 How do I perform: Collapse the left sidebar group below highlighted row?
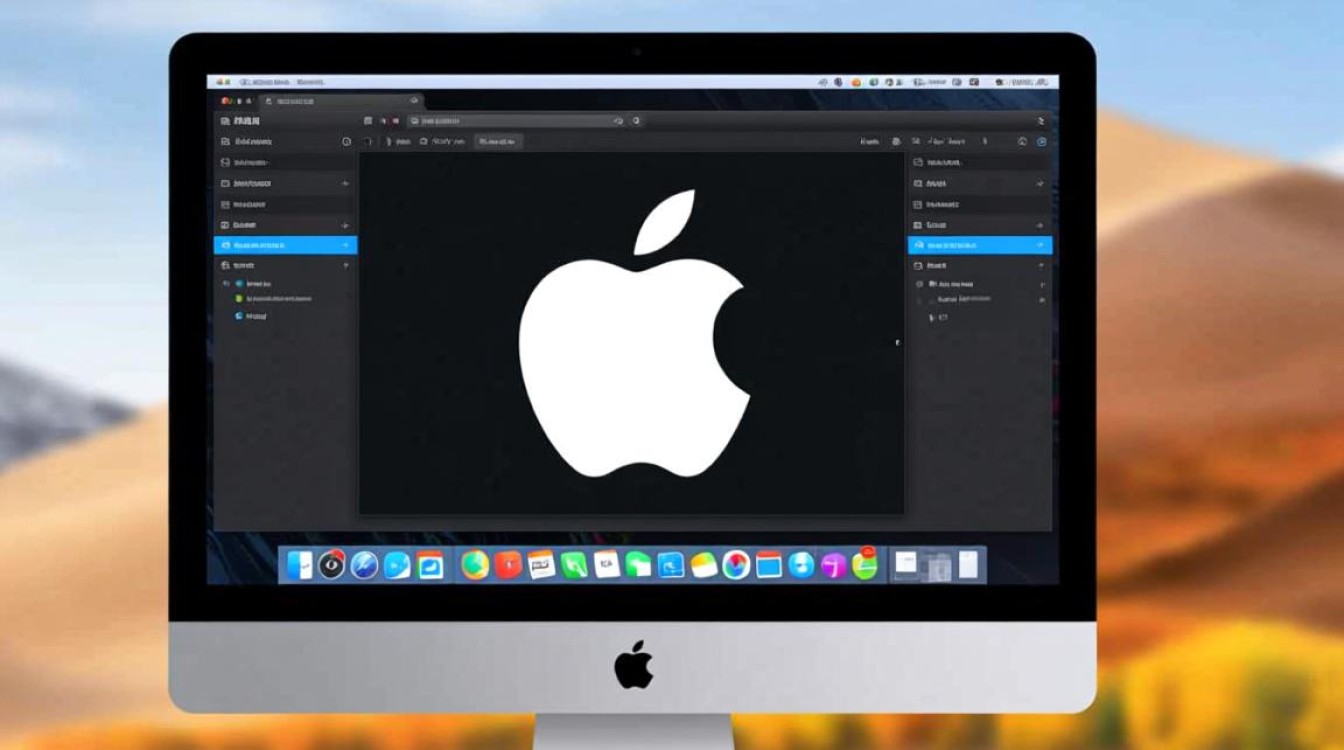click(346, 266)
